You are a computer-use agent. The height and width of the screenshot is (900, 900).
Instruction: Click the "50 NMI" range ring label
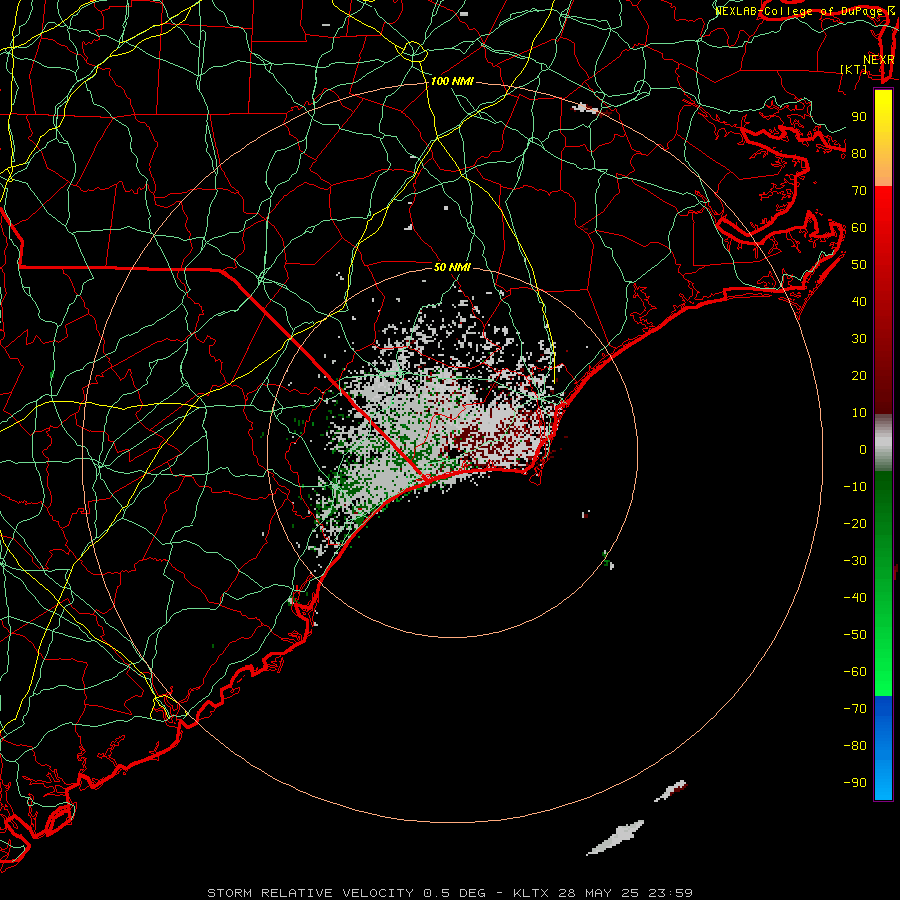(452, 267)
